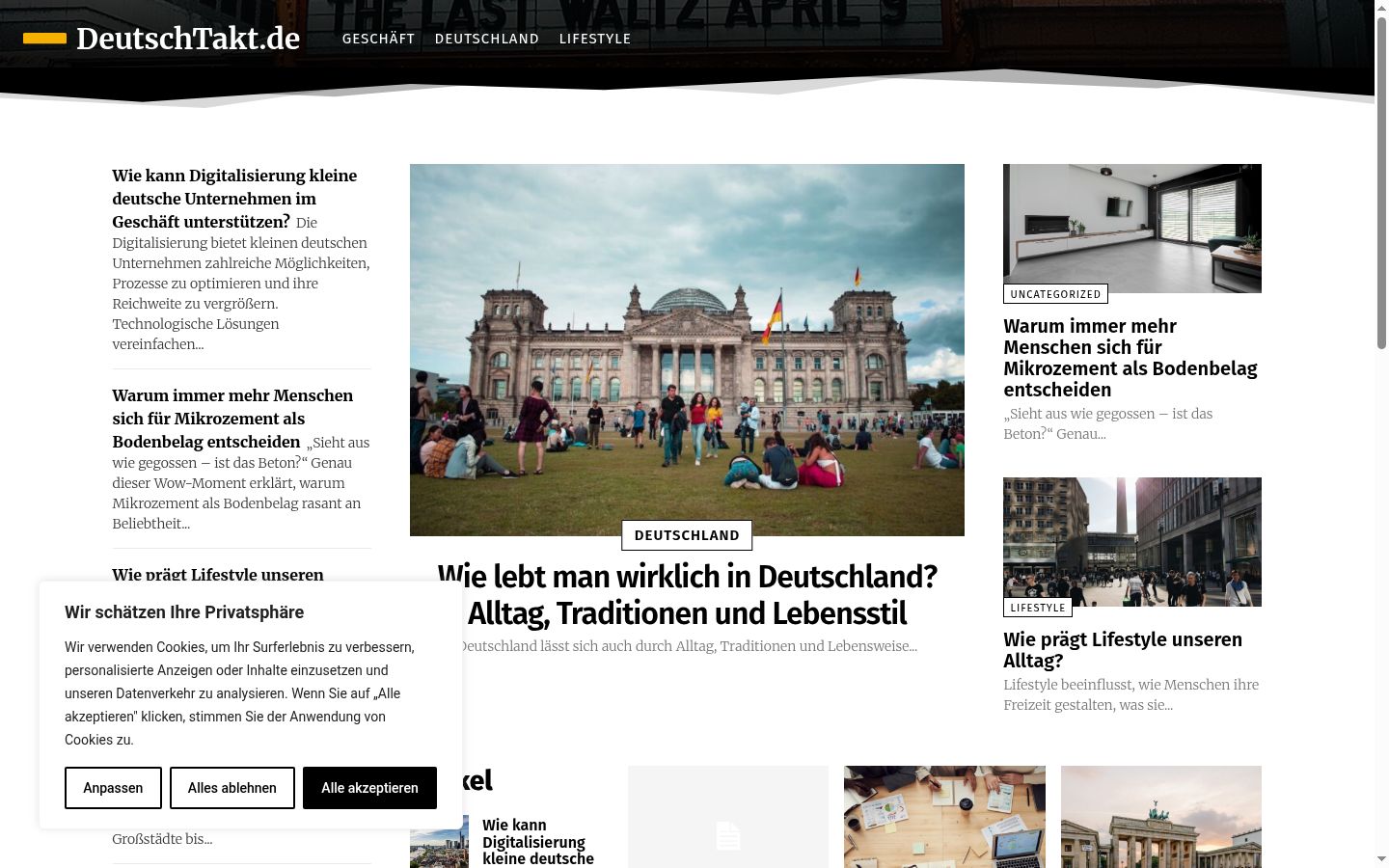Click the Alles ablehnen button
Viewport: 1389px width, 868px height.
point(232,788)
